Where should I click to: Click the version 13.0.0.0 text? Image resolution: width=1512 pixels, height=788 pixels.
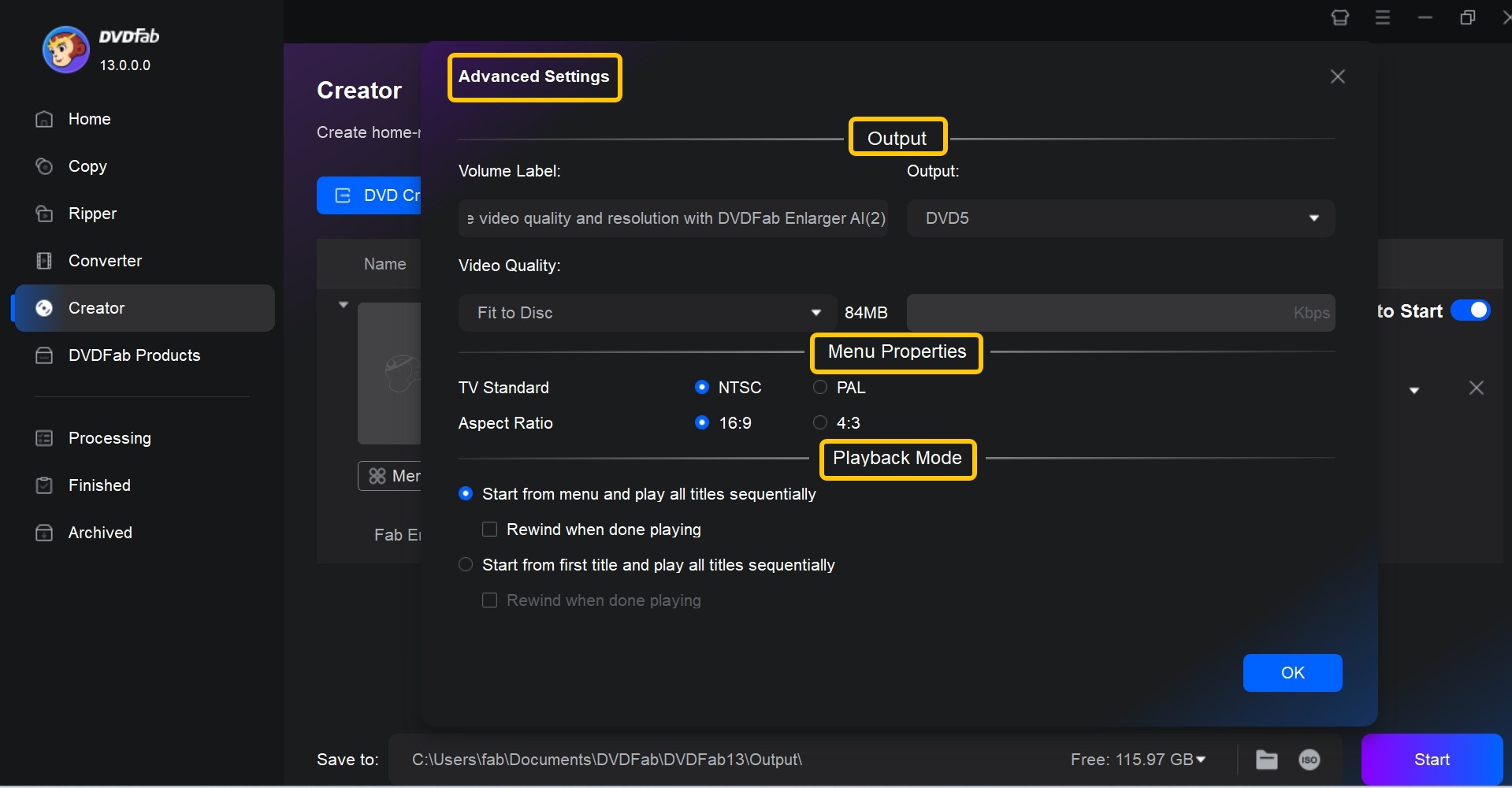click(124, 65)
